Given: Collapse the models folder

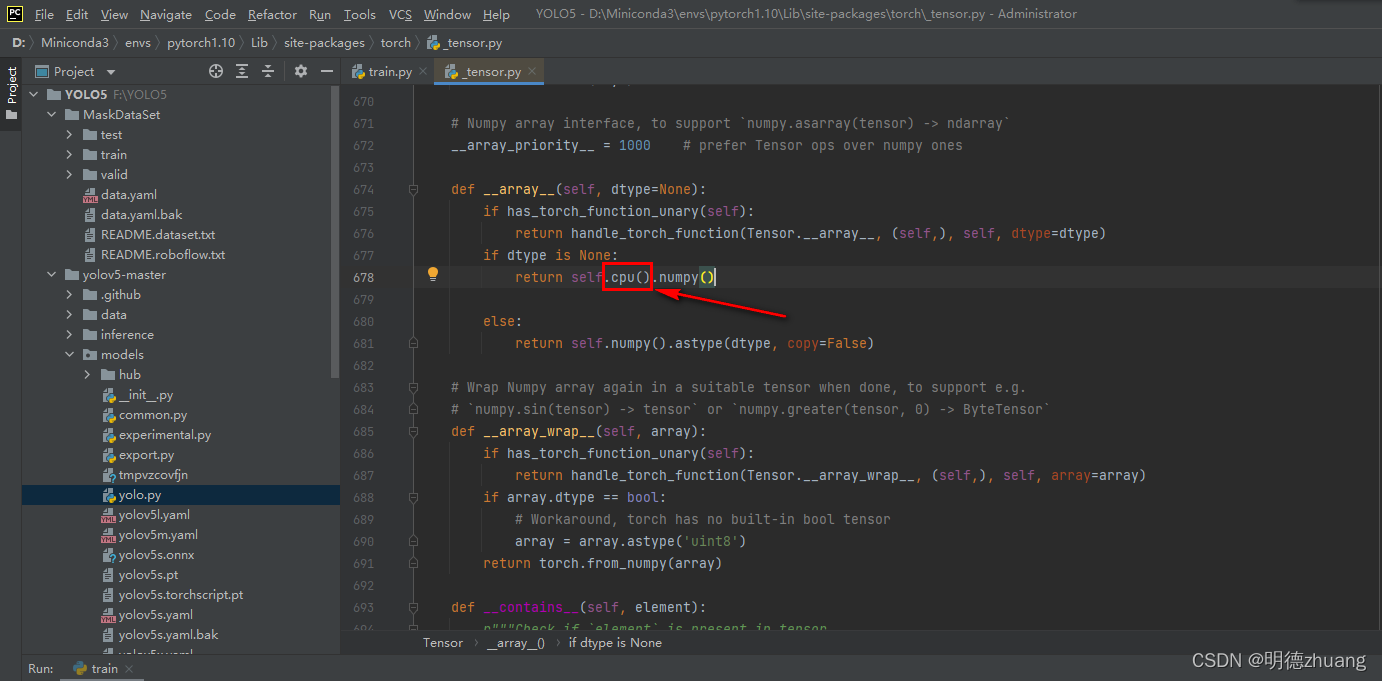Looking at the screenshot, I should point(69,354).
